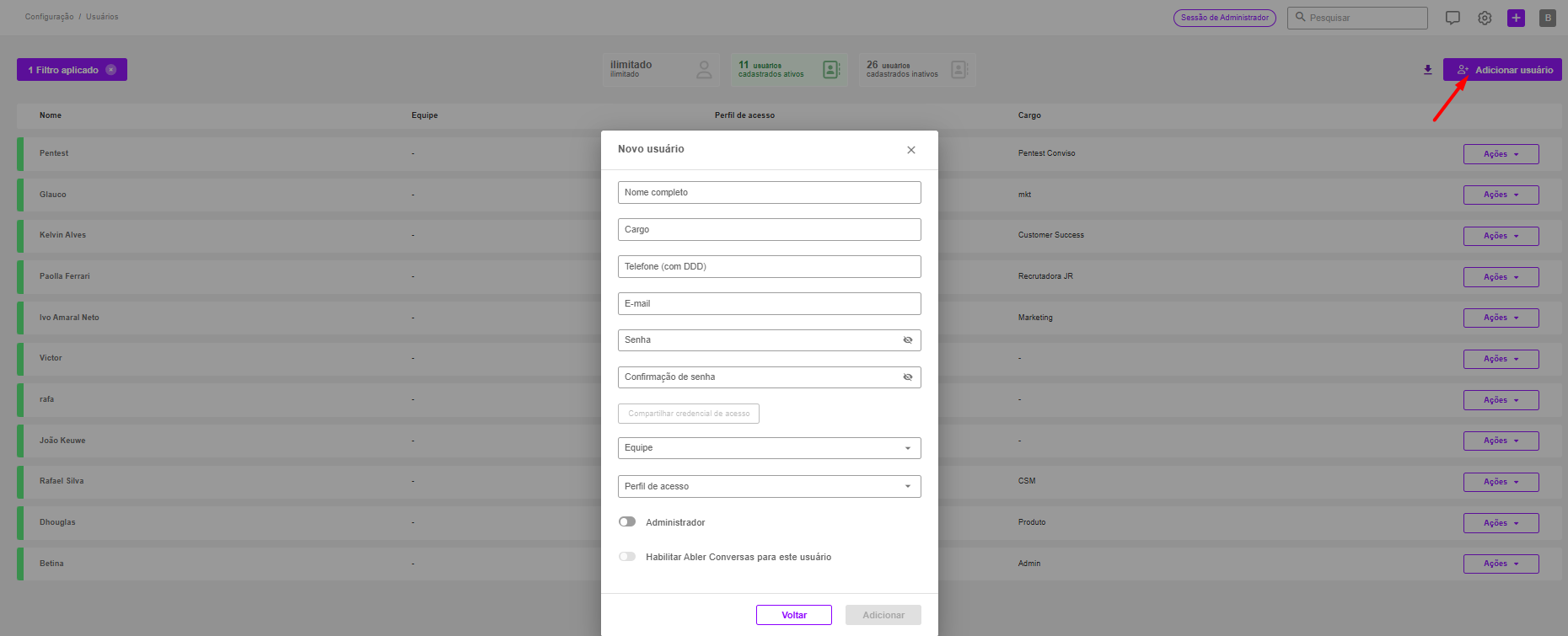Click the ilimitado user silhouette icon
The height and width of the screenshot is (636, 1568).
coord(704,70)
